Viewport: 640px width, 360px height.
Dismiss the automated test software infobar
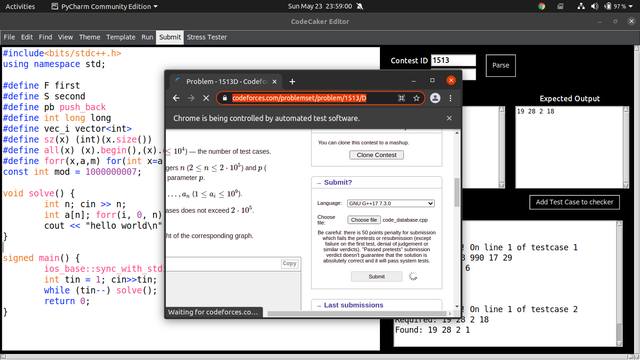coord(449,118)
